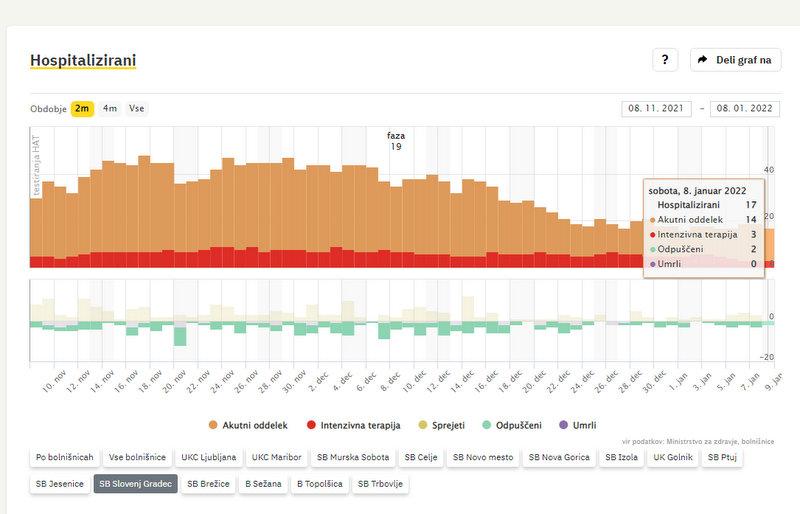Viewport: 800px width, 514px height.
Task: Click the Deli graf na share button
Action: [735, 60]
